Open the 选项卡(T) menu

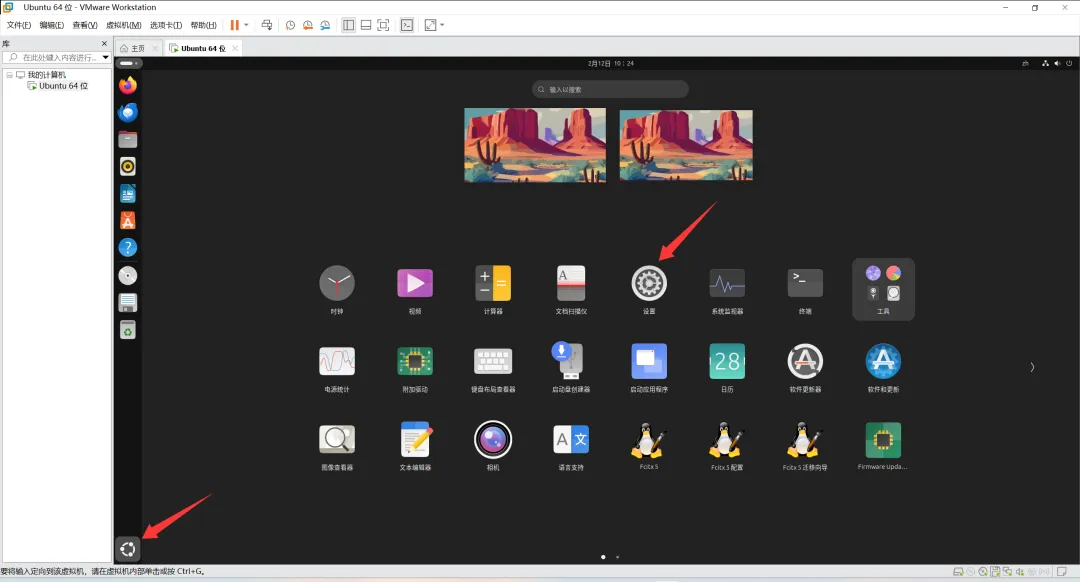tap(166, 25)
